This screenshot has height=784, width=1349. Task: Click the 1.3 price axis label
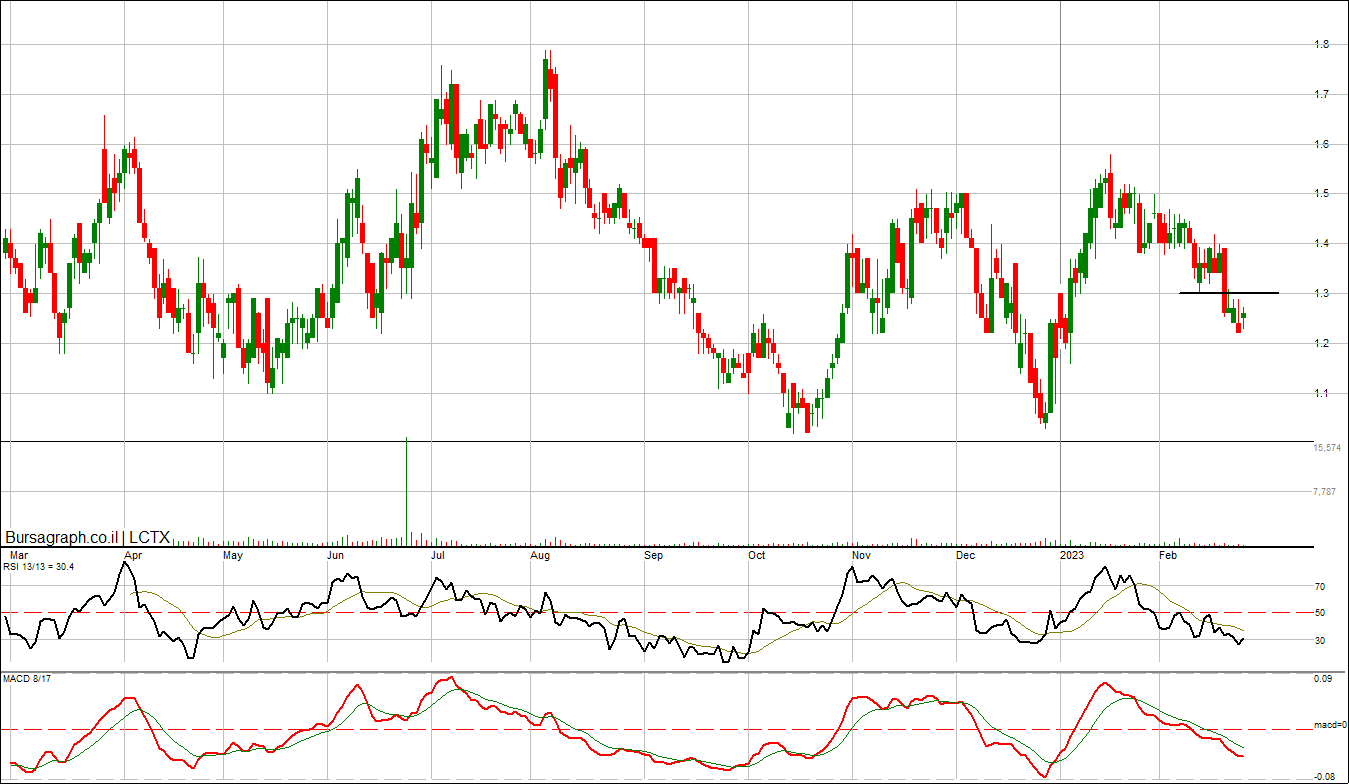(1321, 294)
